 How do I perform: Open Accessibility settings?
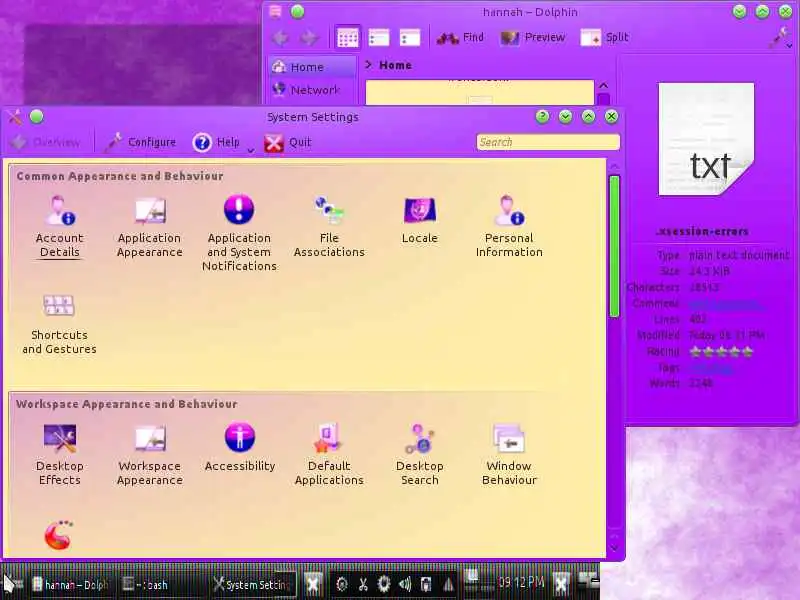(239, 447)
